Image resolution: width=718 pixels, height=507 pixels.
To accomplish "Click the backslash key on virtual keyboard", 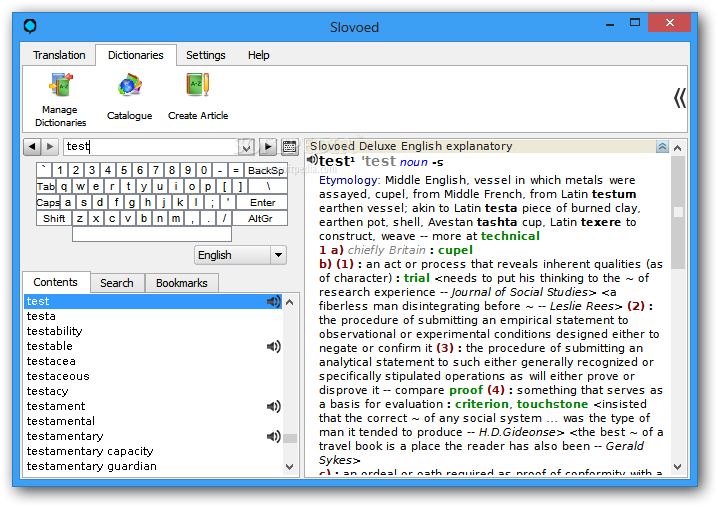I will (x=268, y=186).
